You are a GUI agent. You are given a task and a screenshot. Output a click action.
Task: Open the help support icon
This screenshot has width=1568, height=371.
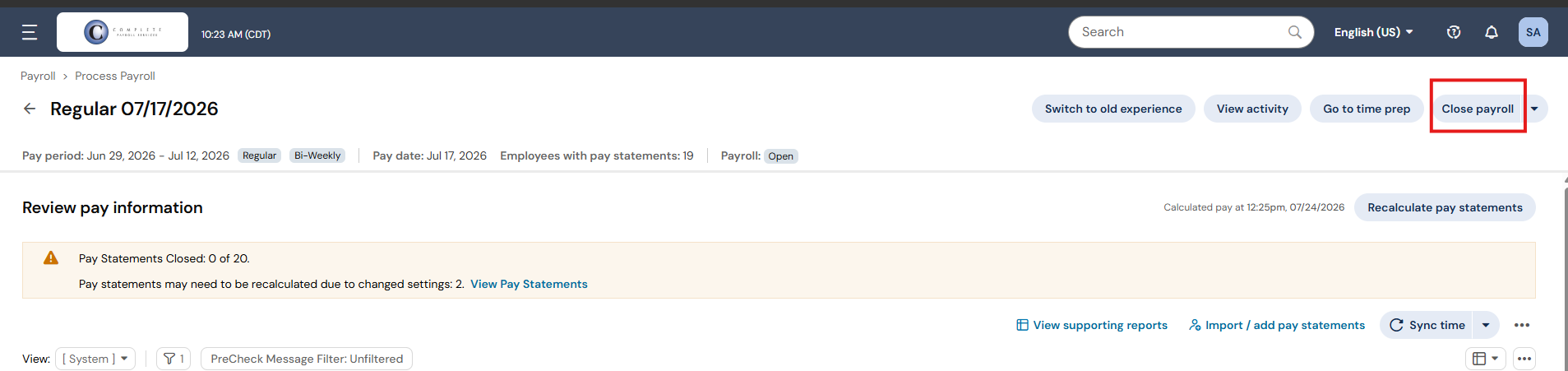point(1454,32)
